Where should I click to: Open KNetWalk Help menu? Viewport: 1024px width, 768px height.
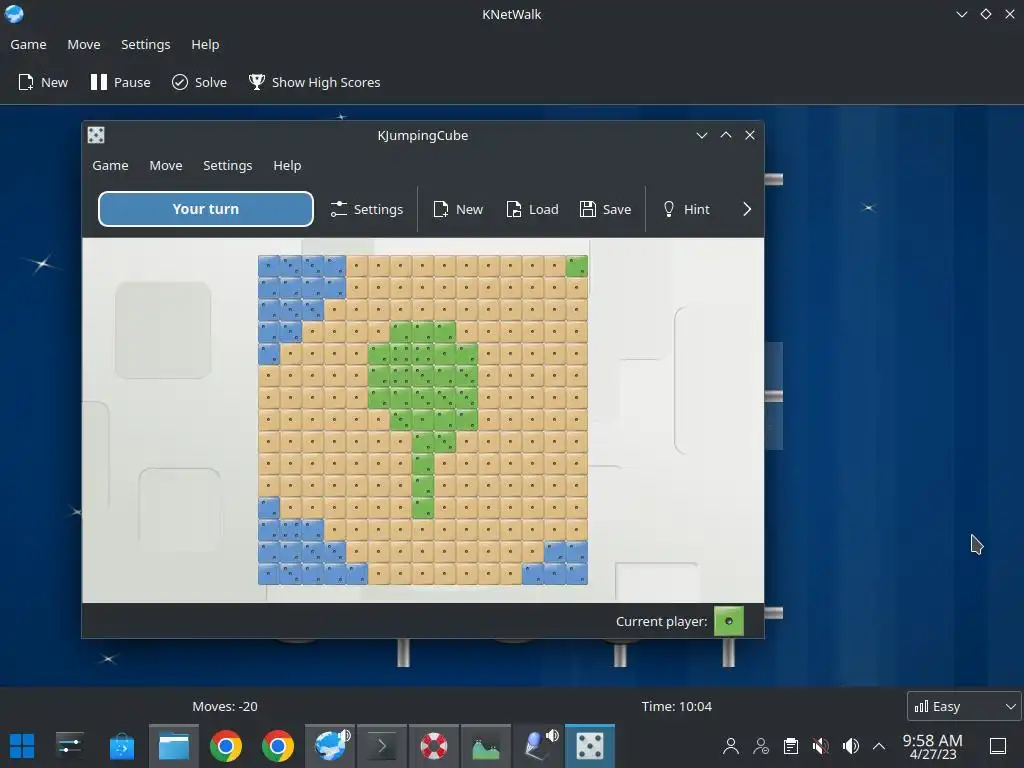pyautogui.click(x=205, y=44)
